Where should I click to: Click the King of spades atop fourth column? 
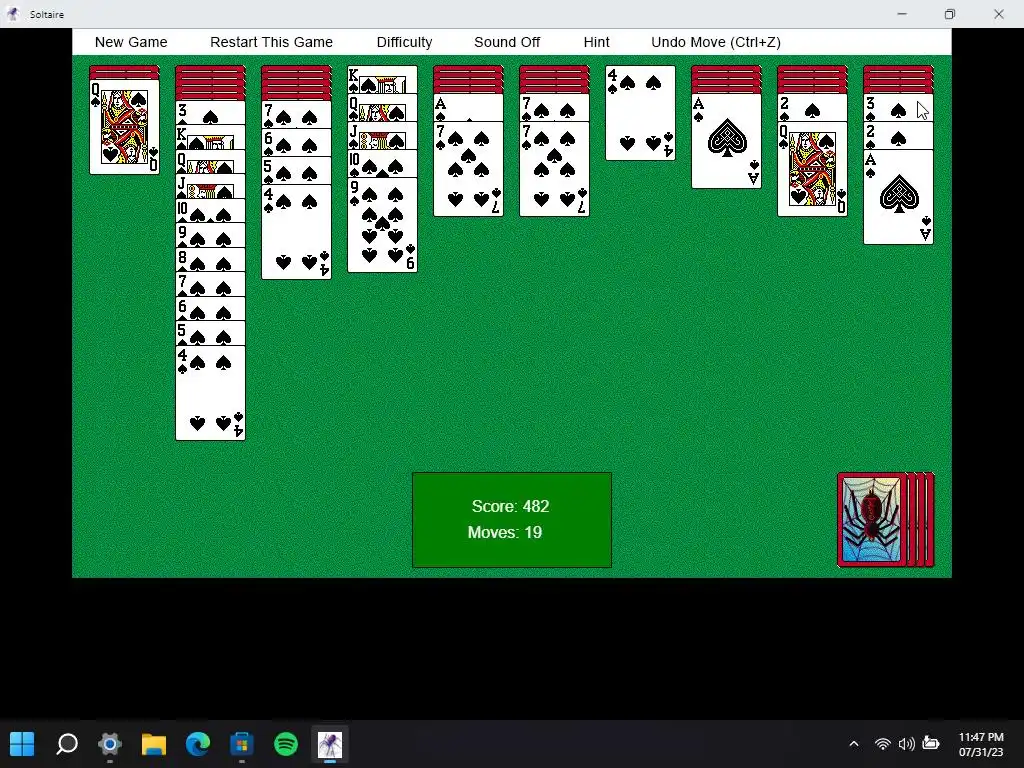click(382, 79)
